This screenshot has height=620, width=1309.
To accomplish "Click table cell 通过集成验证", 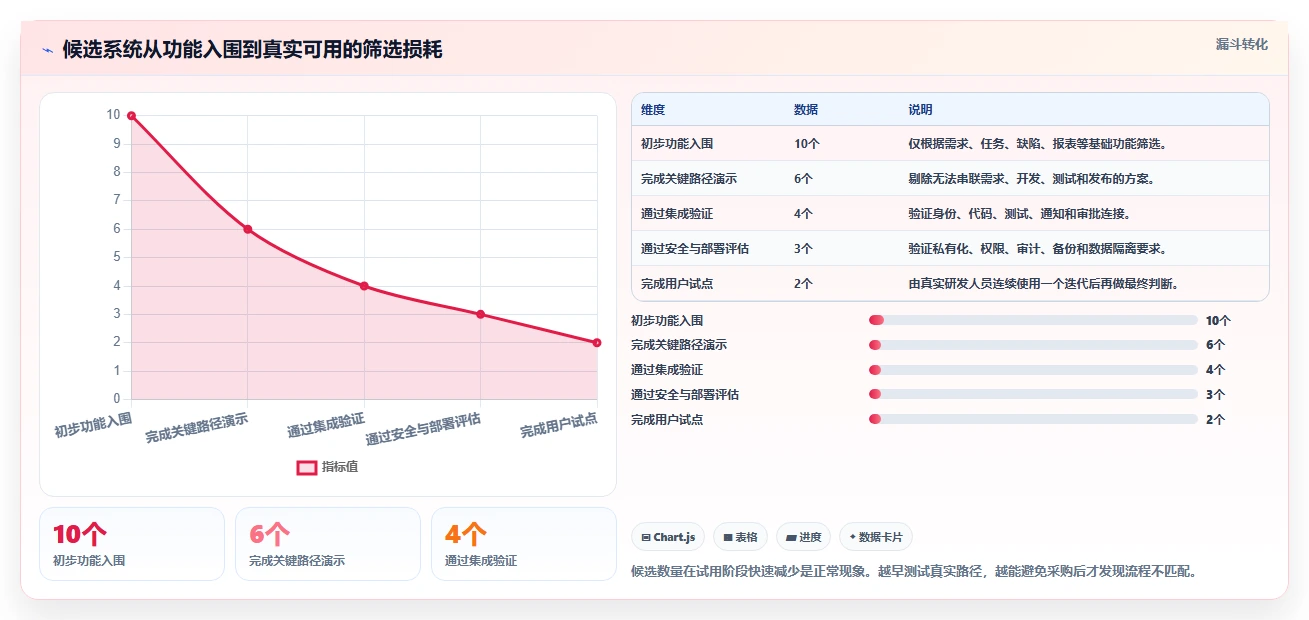I will tap(677, 214).
